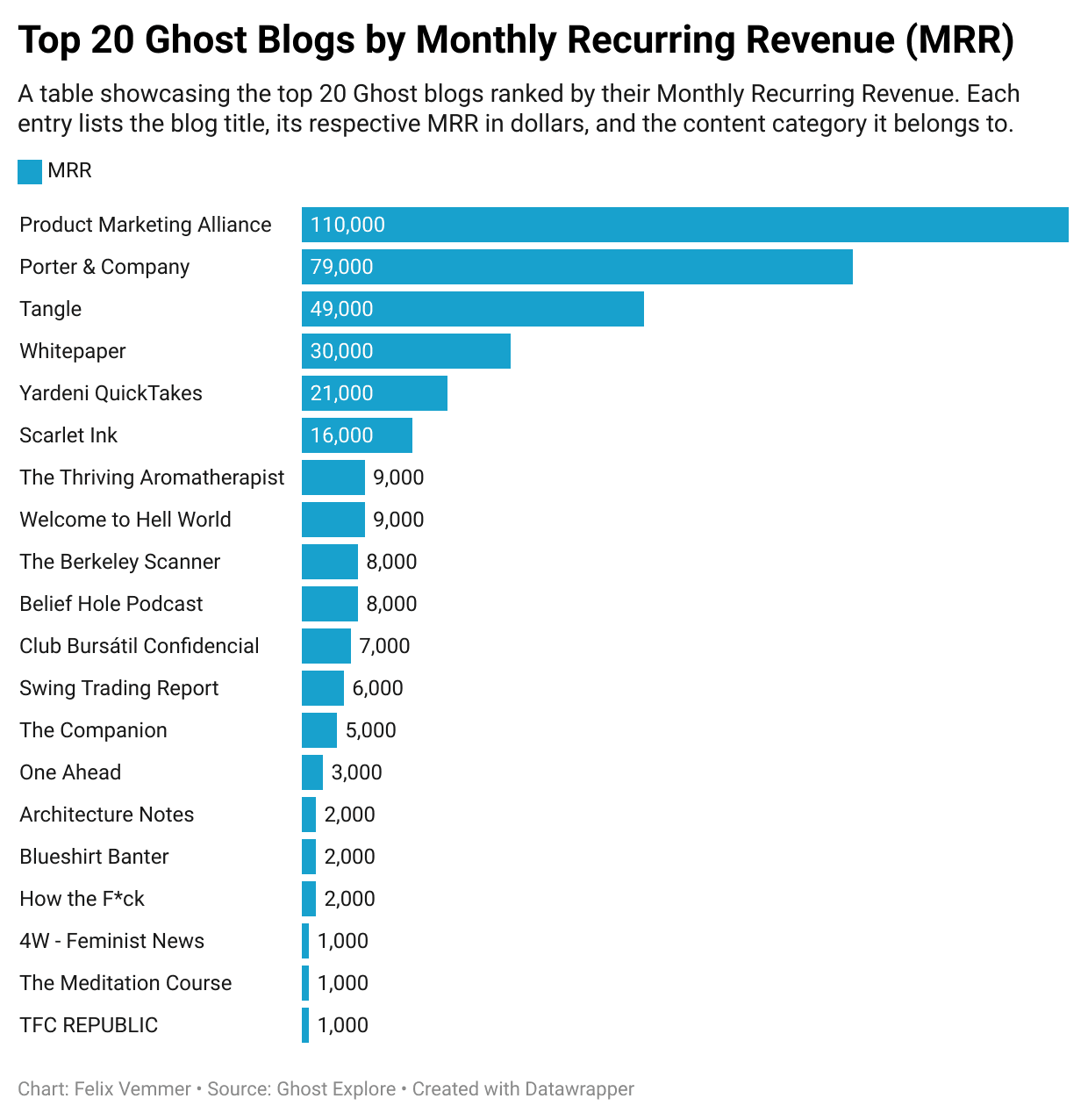Select the Swing Trading Report label
The width and height of the screenshot is (1088, 1120).
119,688
